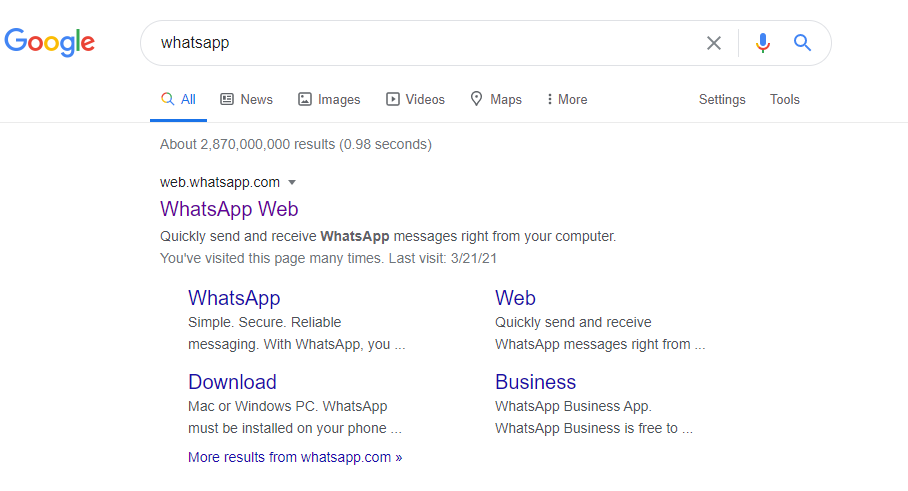Click the Google logo
The width and height of the screenshot is (908, 491).
(50, 42)
